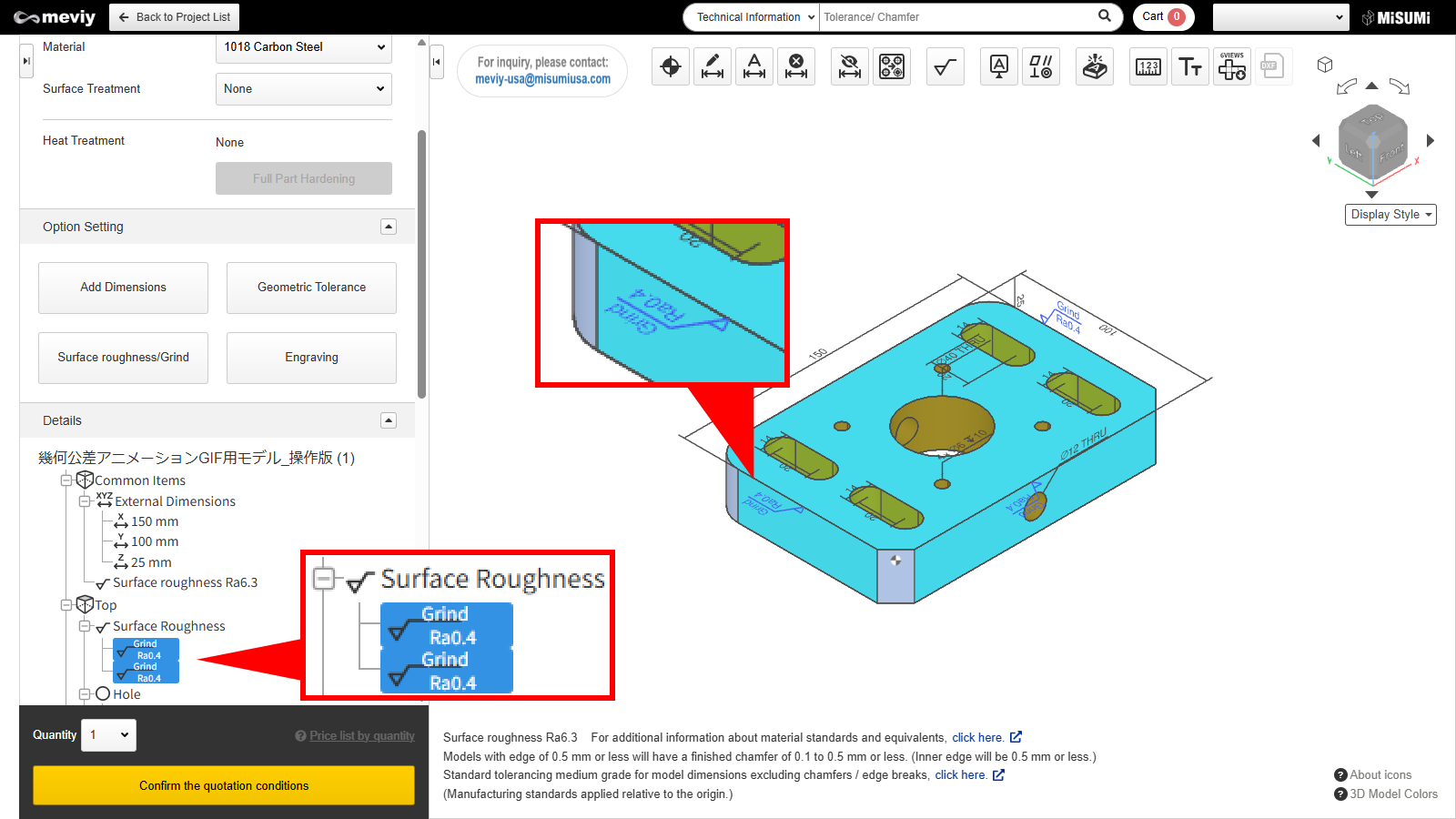This screenshot has width=1456, height=819.
Task: Download the 6VIEWS drawing
Action: click(1232, 66)
